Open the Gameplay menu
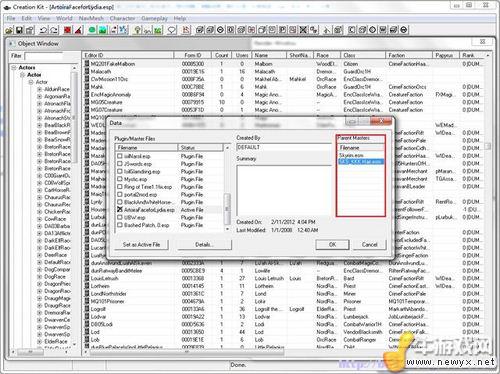The width and height of the screenshot is (500, 374). (x=154, y=18)
